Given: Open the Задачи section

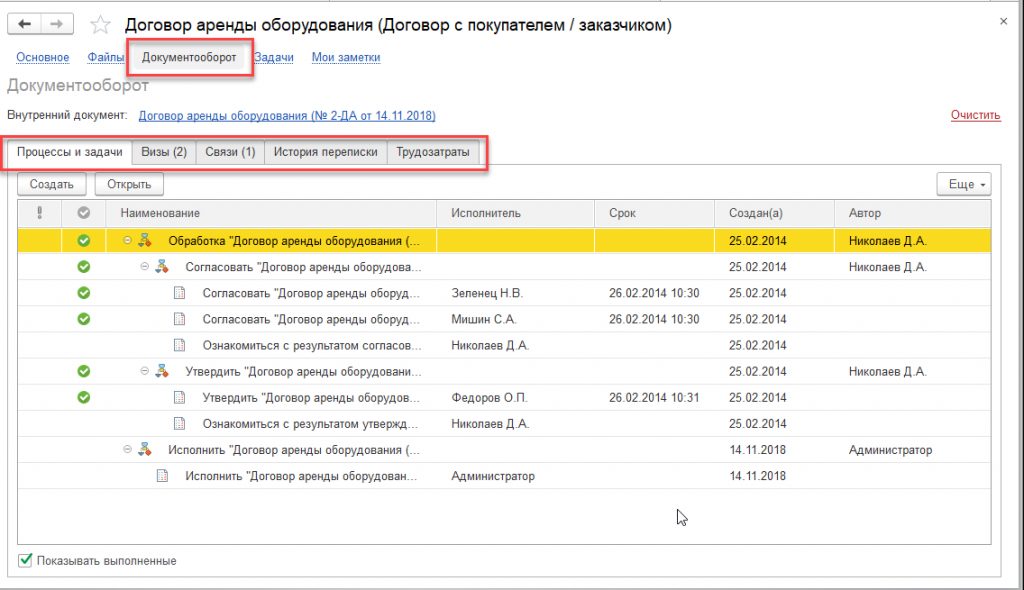Looking at the screenshot, I should point(274,57).
